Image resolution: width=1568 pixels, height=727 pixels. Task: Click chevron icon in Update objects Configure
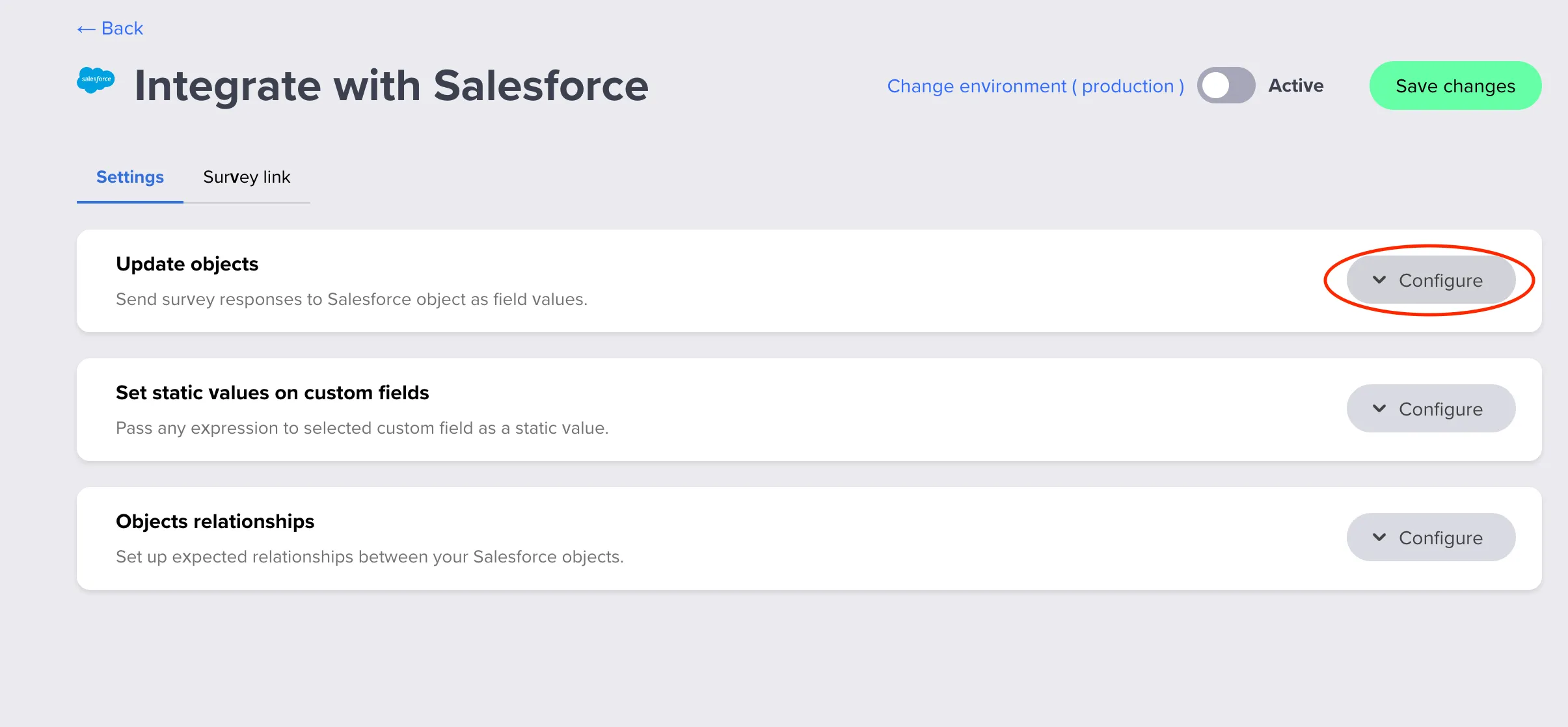[x=1379, y=280]
